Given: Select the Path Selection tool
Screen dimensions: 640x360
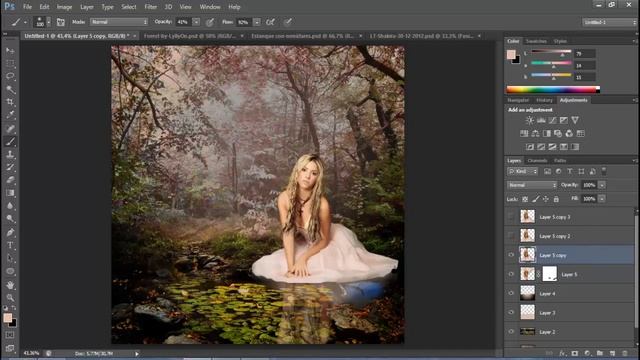Looking at the screenshot, I should 10,258.
